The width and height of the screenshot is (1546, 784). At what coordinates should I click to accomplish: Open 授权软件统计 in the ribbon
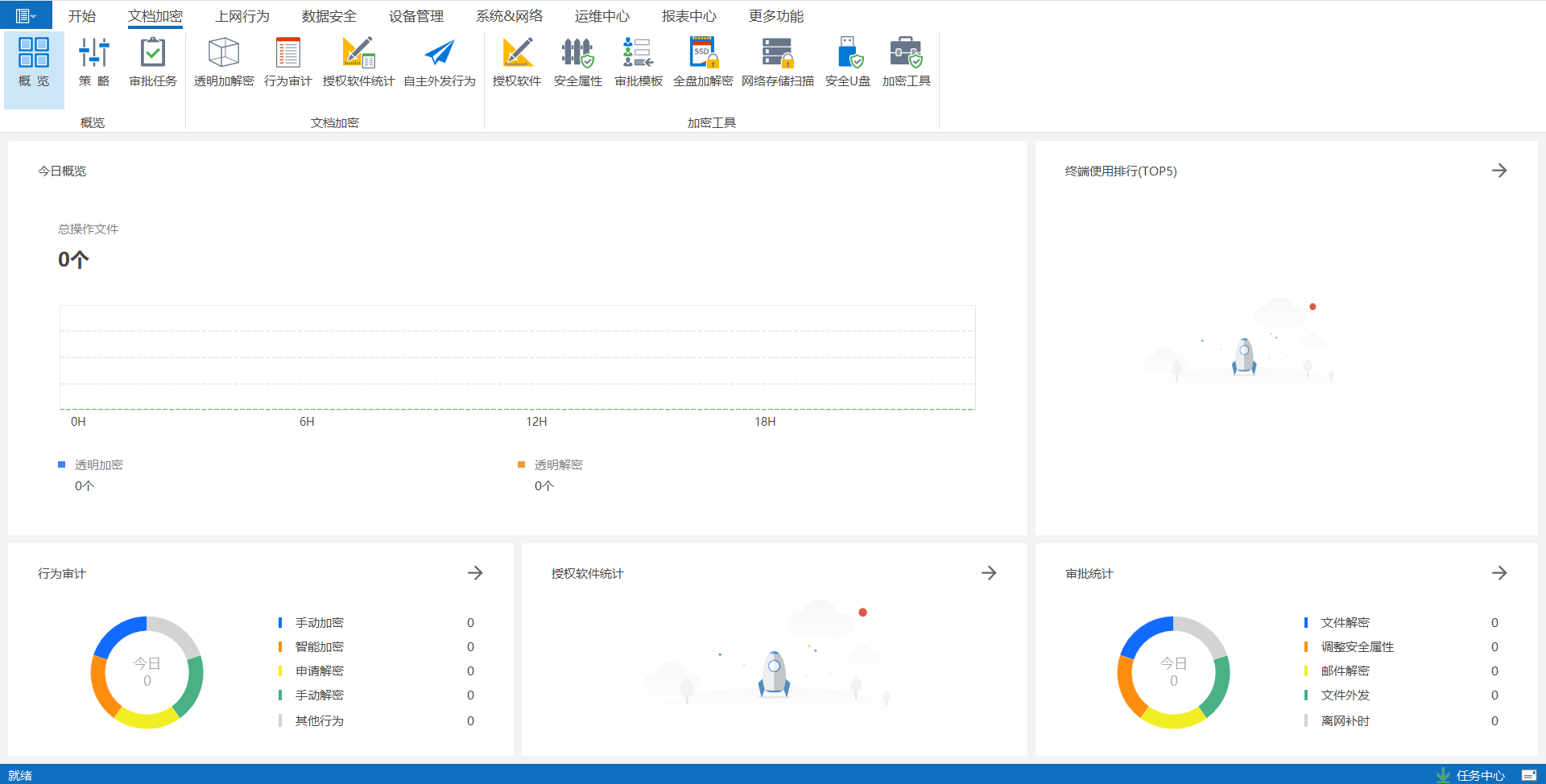point(358,62)
